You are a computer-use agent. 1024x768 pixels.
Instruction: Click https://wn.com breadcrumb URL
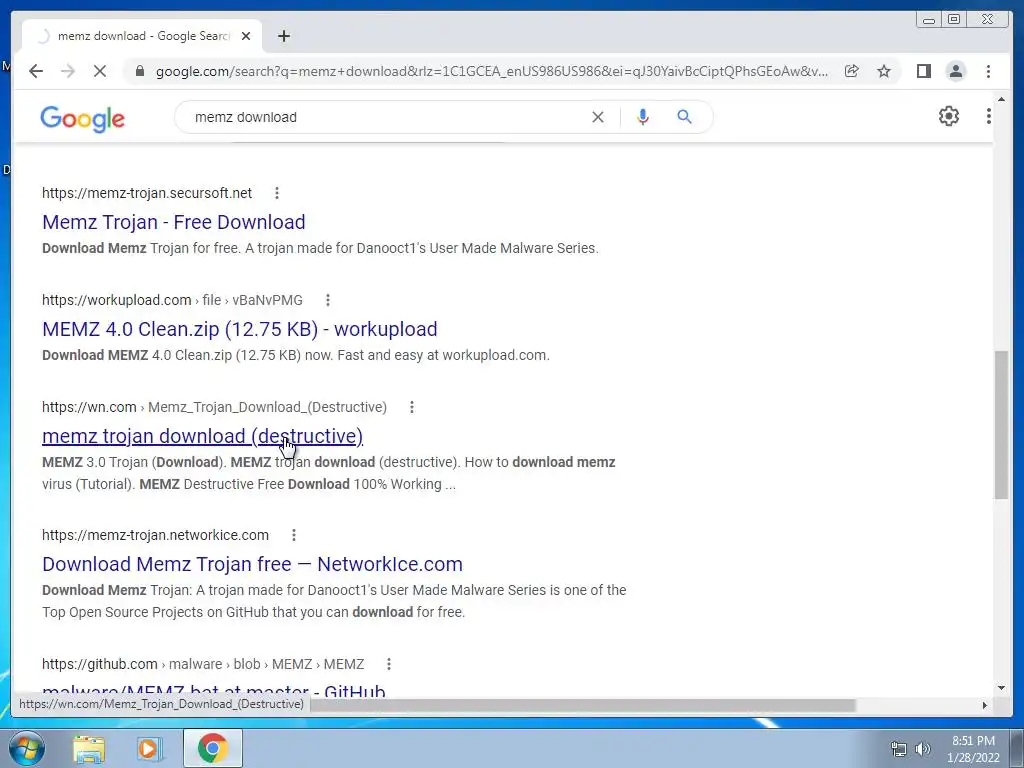[214, 407]
